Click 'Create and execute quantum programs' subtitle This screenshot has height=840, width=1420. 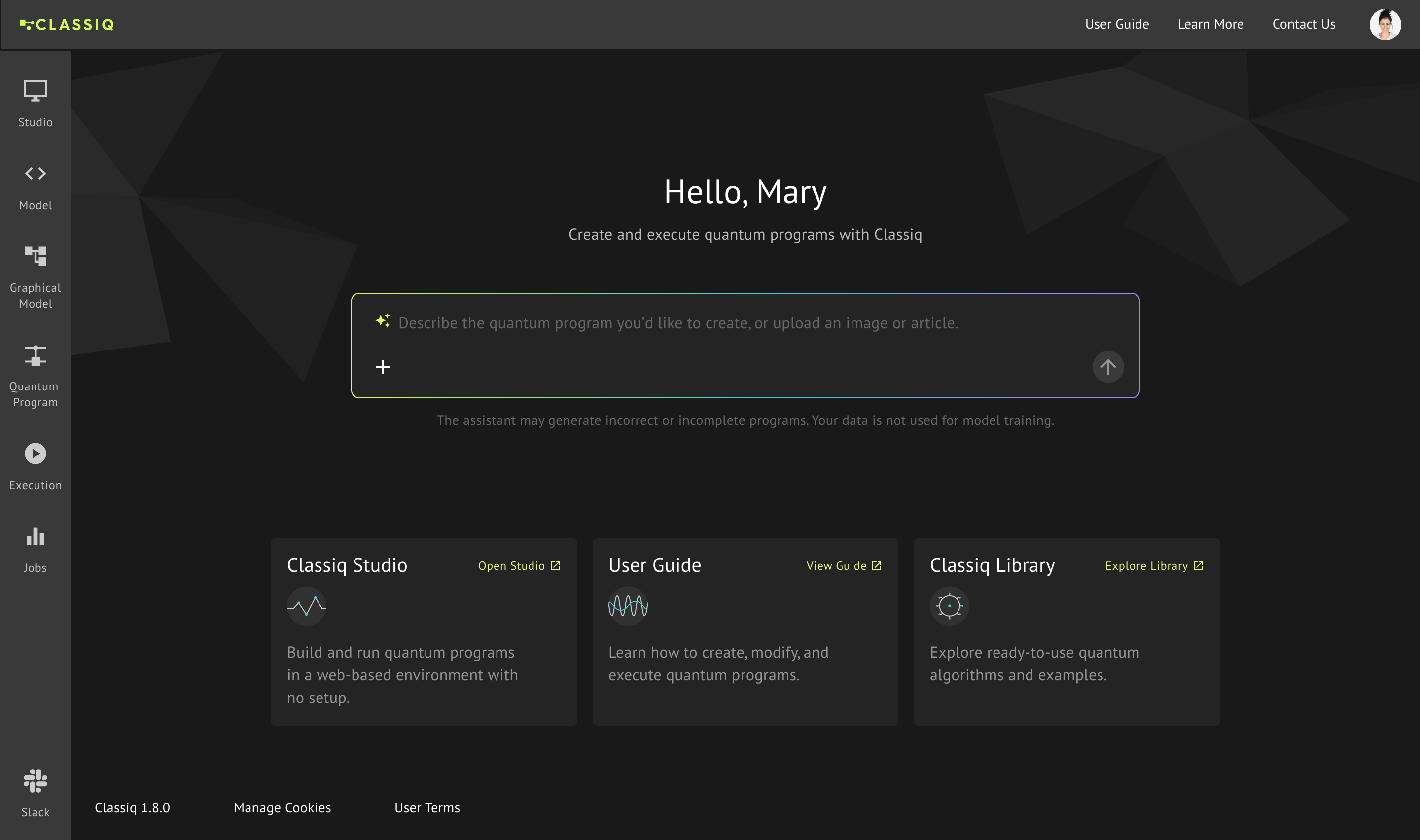745,234
